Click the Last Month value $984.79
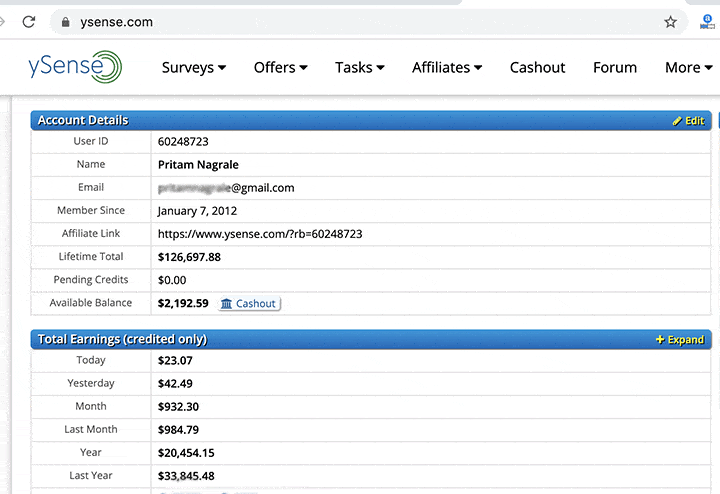The height and width of the screenshot is (494, 720). 178,430
